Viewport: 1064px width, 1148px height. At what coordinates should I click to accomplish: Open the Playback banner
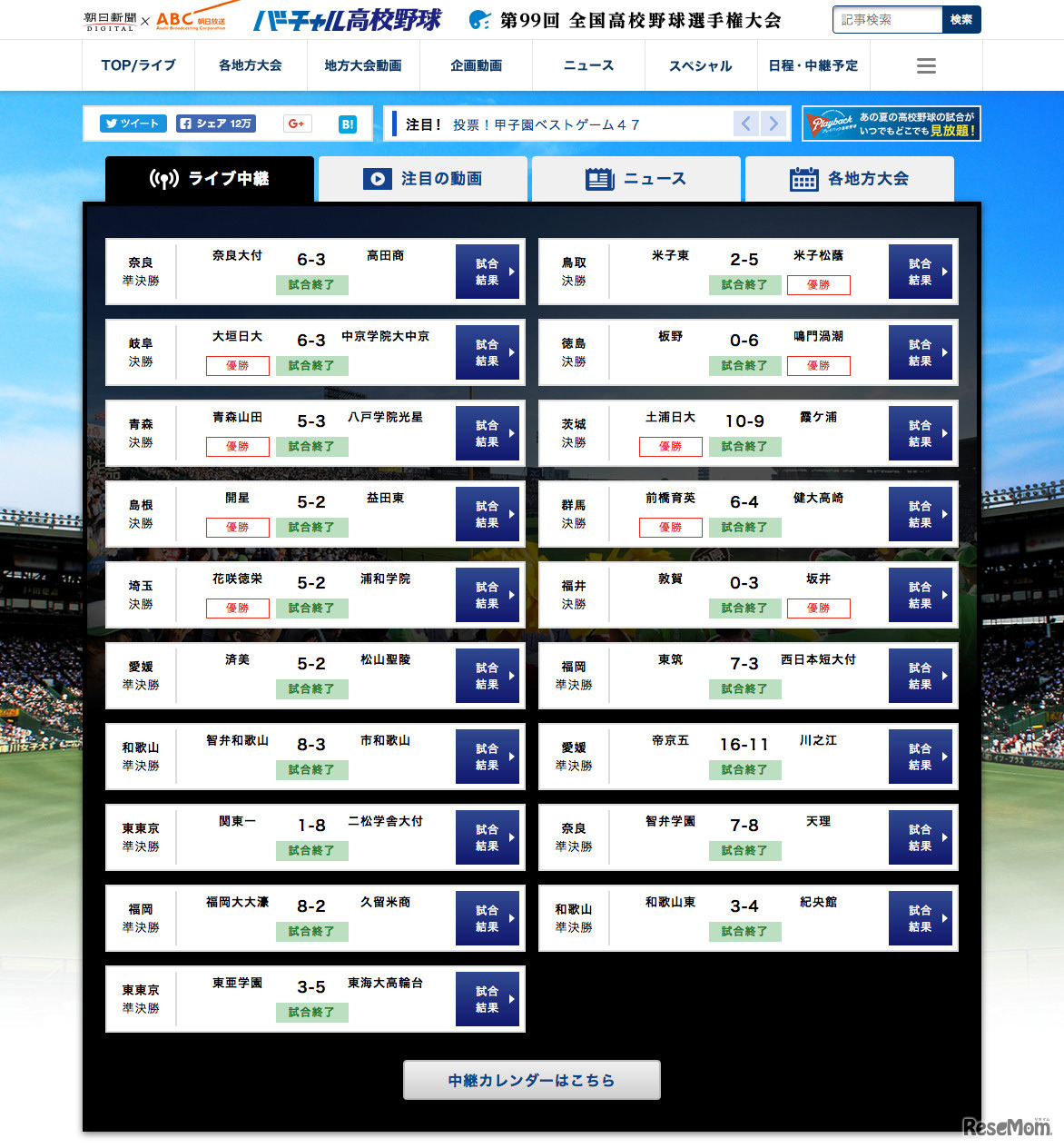[892, 124]
